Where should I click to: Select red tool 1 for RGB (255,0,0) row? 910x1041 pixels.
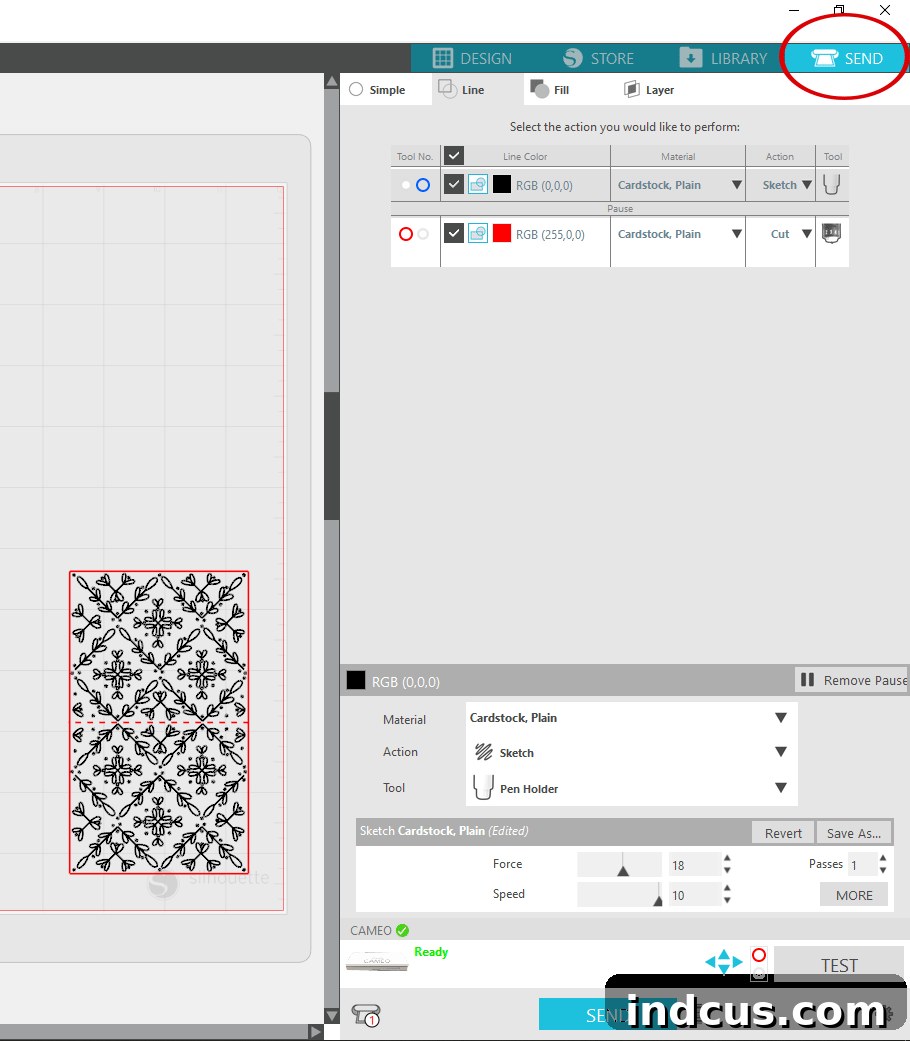[x=406, y=234]
